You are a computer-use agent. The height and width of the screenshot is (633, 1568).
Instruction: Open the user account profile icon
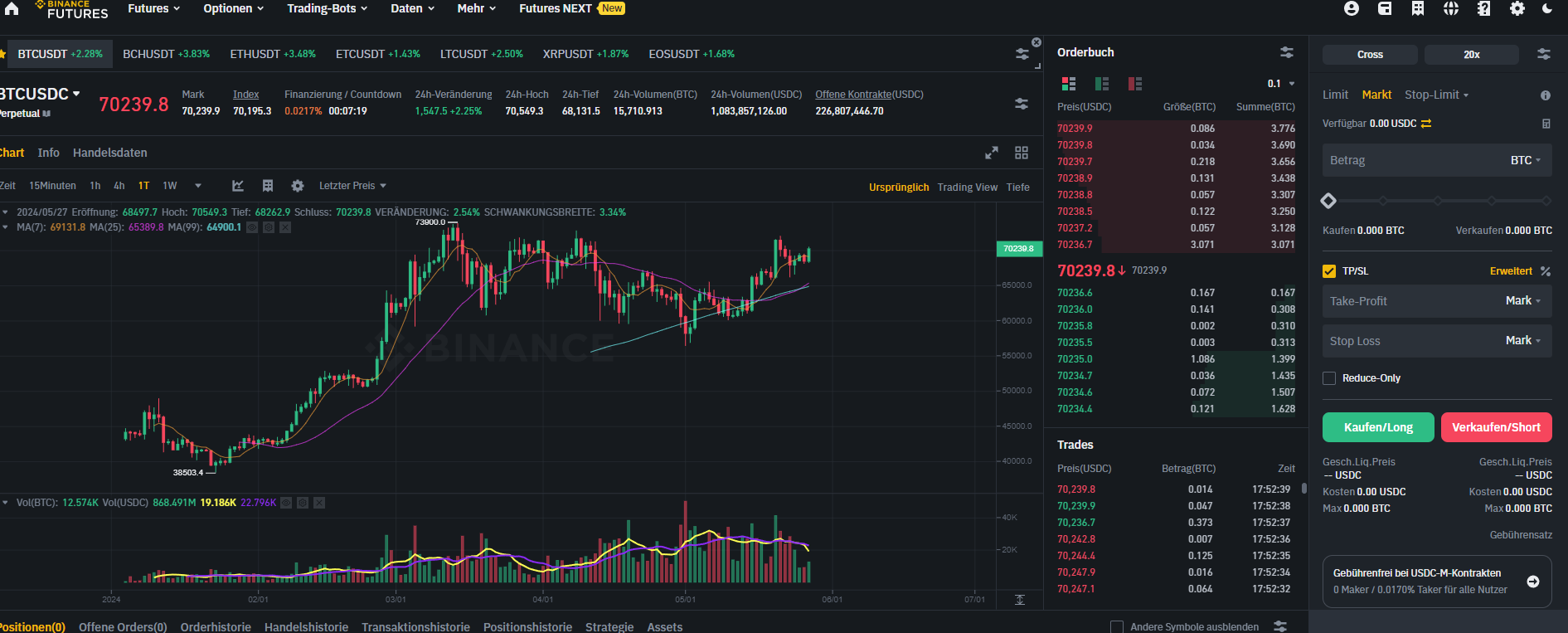(1352, 8)
